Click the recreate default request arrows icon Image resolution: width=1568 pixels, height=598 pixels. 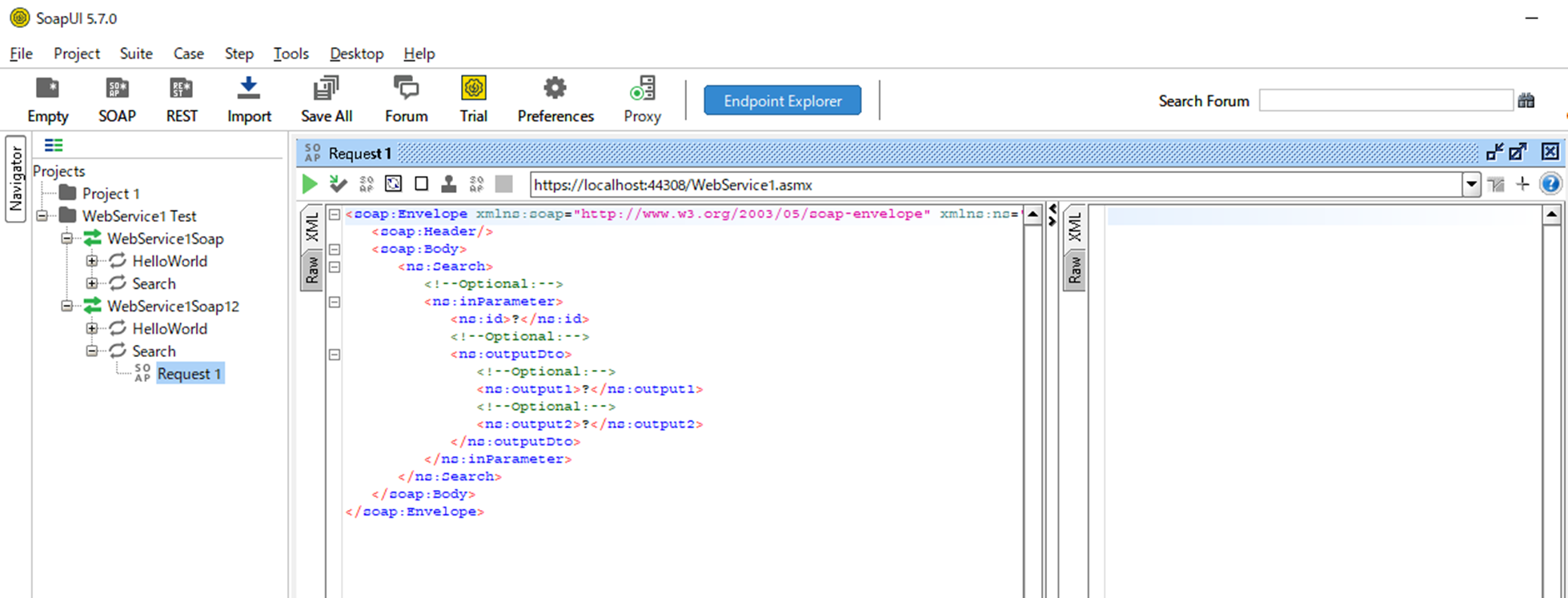click(x=393, y=184)
